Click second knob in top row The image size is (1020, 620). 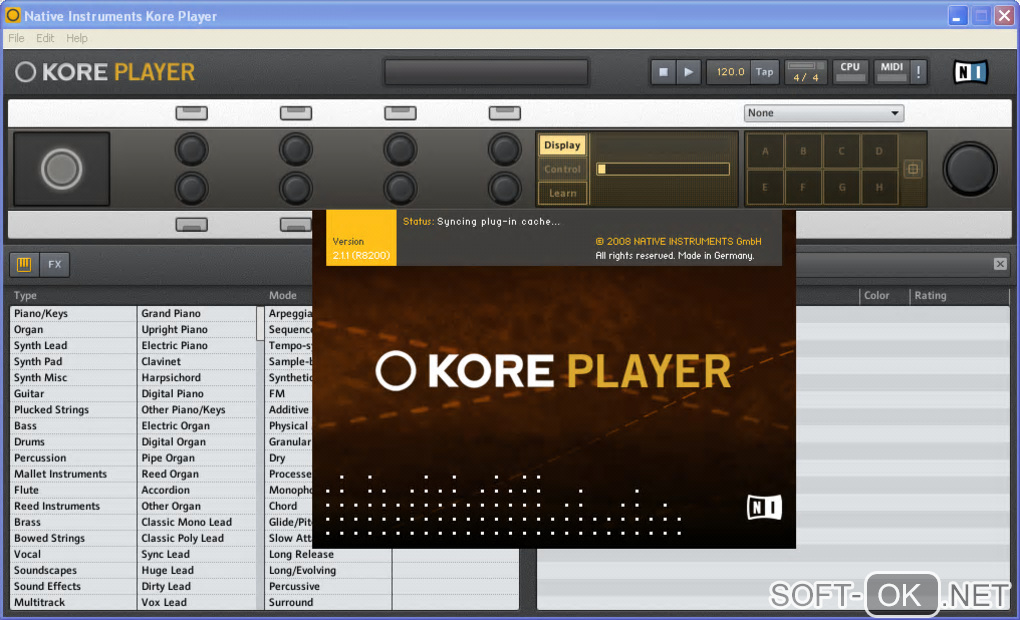click(x=296, y=149)
